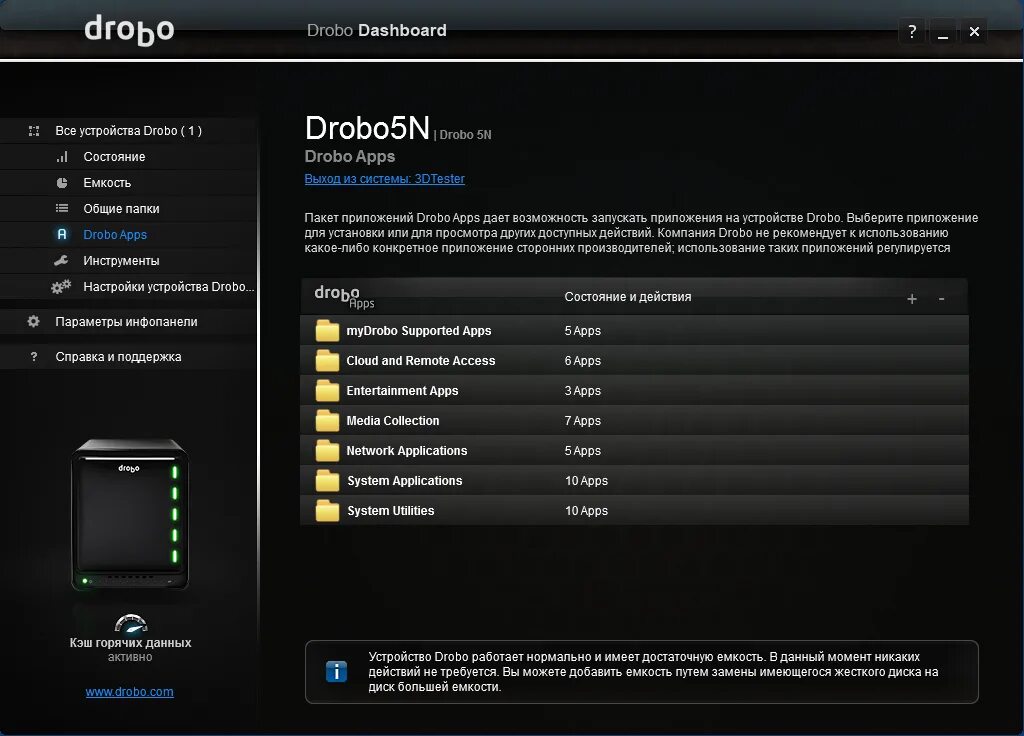Click the System Utilities folder icon
This screenshot has width=1024, height=736.
pyautogui.click(x=327, y=511)
